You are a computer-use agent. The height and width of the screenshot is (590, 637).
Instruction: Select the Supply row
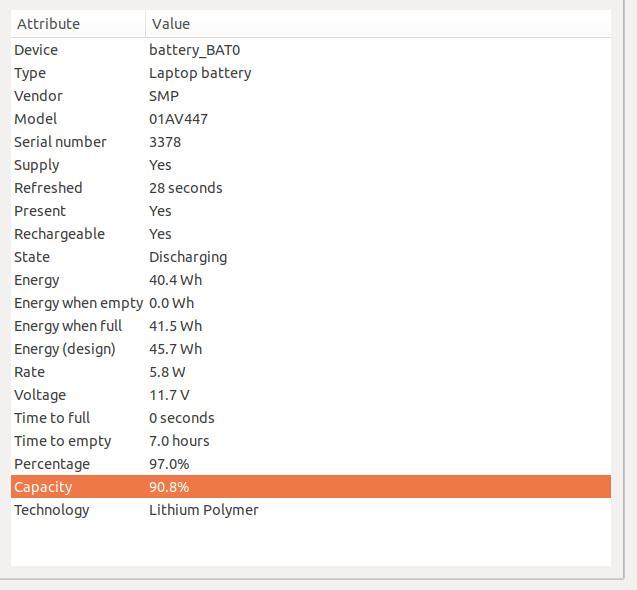click(311, 165)
